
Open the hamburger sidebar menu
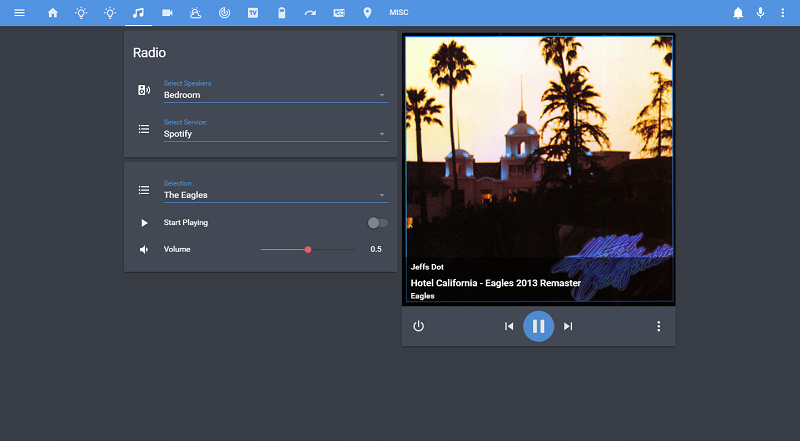[x=19, y=13]
